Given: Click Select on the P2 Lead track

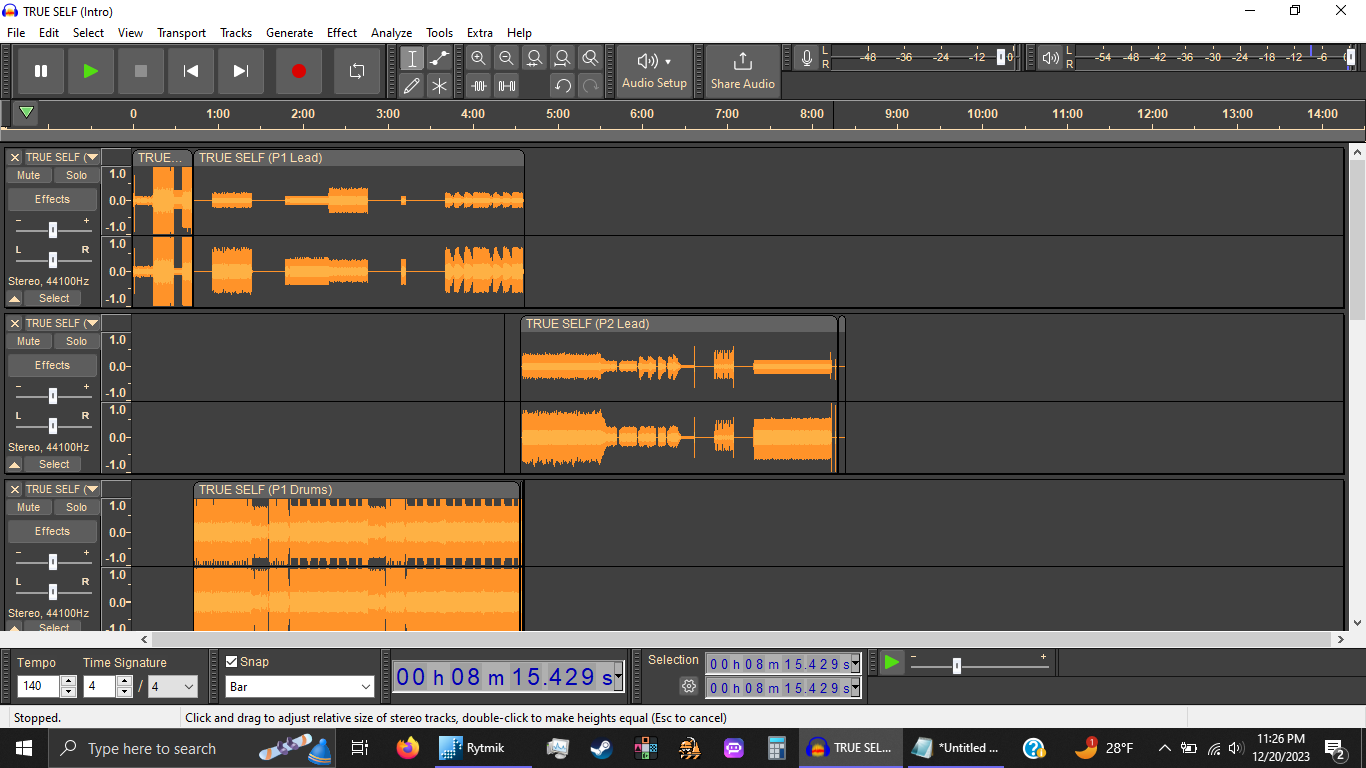Looking at the screenshot, I should [x=52, y=463].
